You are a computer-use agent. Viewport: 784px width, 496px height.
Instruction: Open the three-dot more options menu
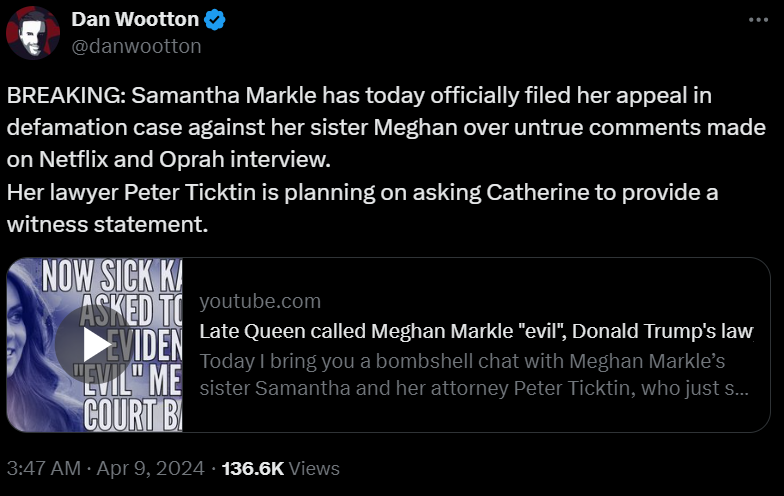(x=759, y=20)
